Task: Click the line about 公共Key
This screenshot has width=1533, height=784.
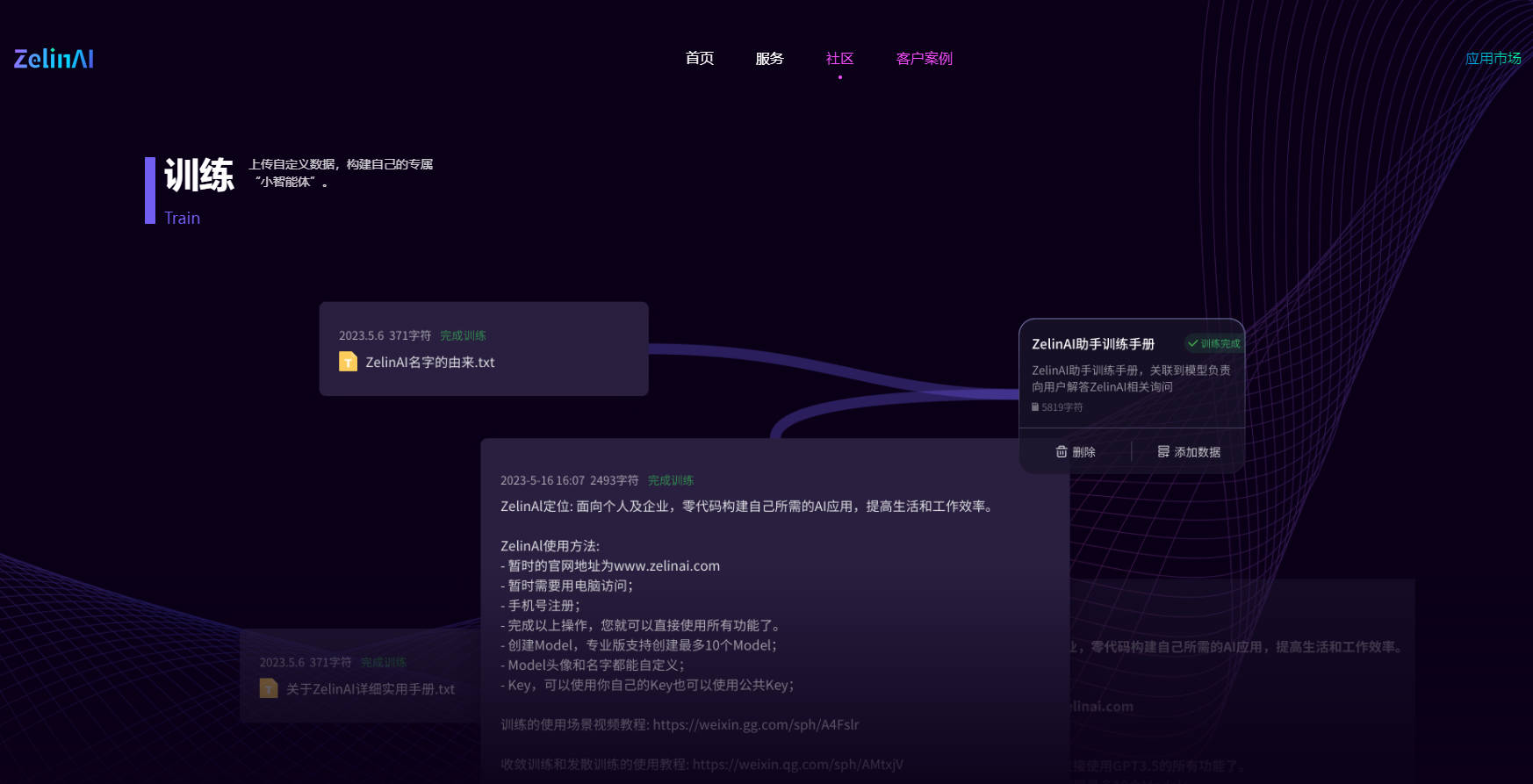Action: [648, 685]
